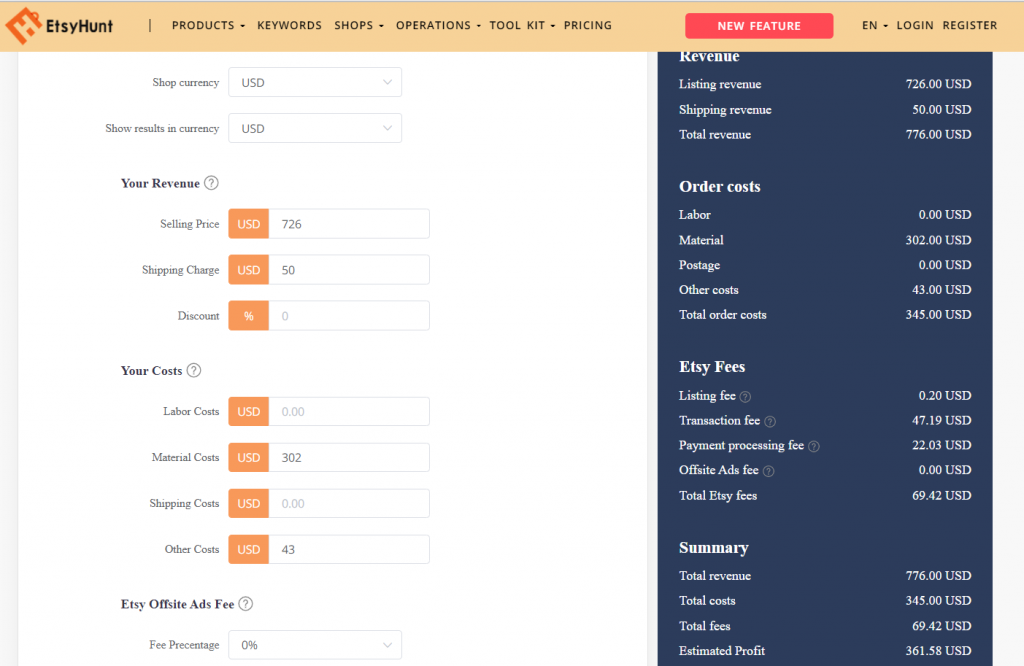Click the Transaction fee info icon
Screen dimensions: 1024x666
(x=770, y=421)
